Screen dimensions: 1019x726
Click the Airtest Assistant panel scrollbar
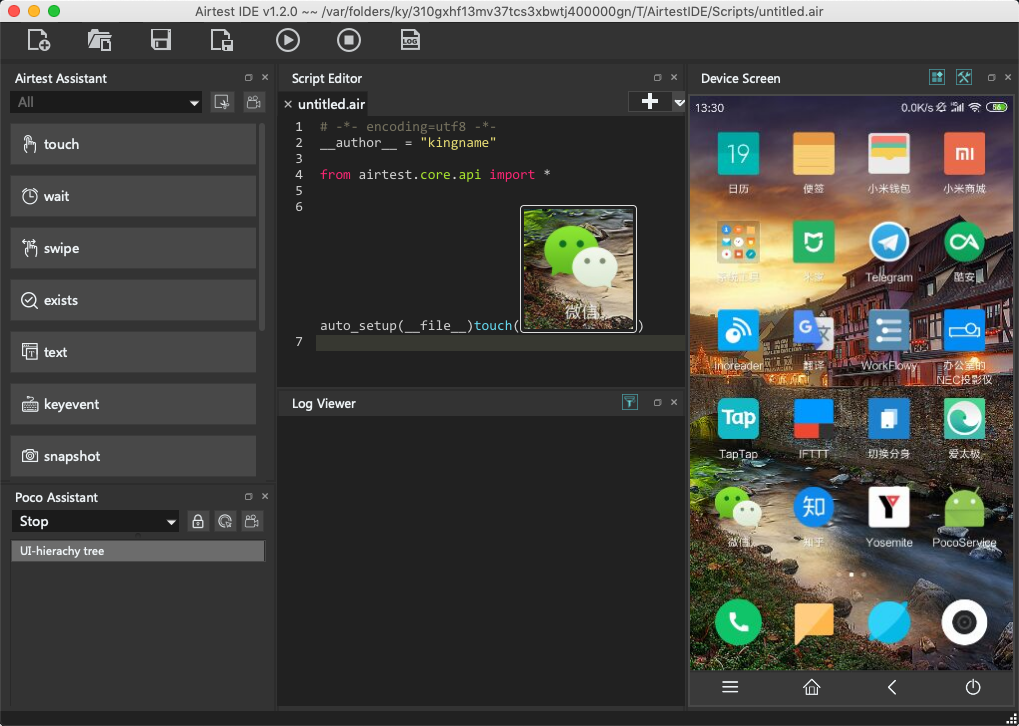click(262, 225)
